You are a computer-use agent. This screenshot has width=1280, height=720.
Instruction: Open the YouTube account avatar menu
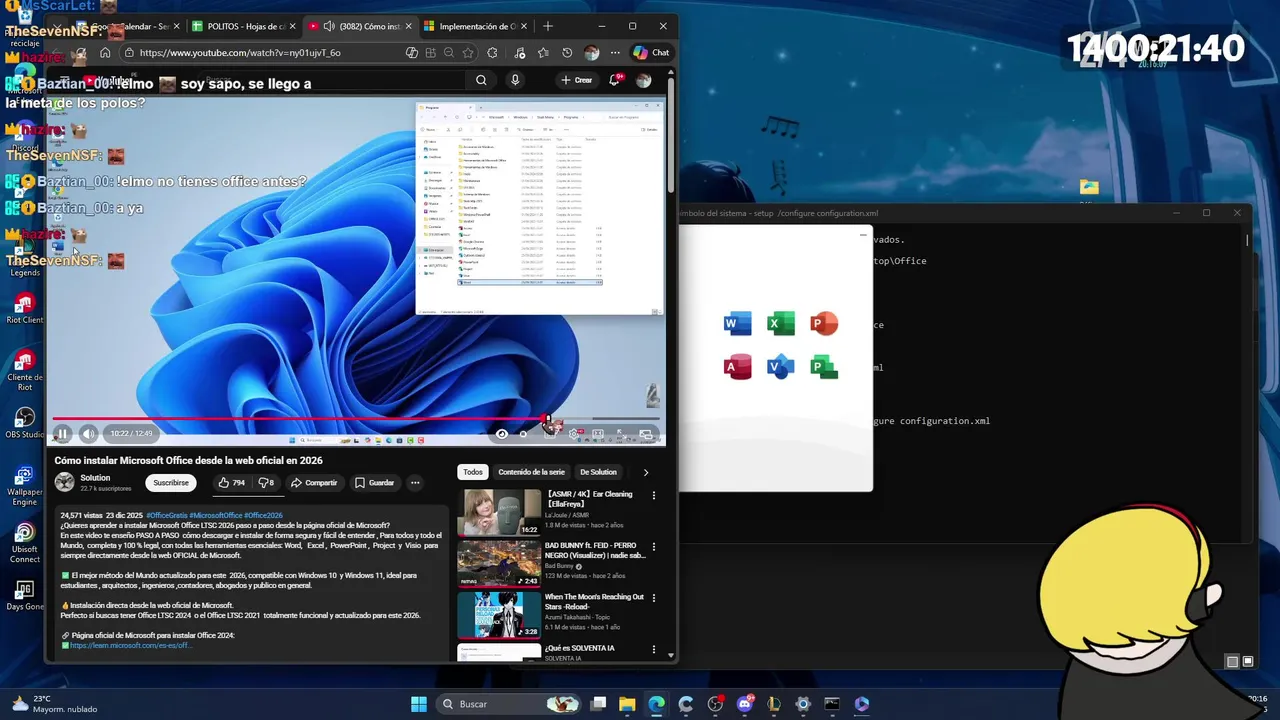[644, 80]
